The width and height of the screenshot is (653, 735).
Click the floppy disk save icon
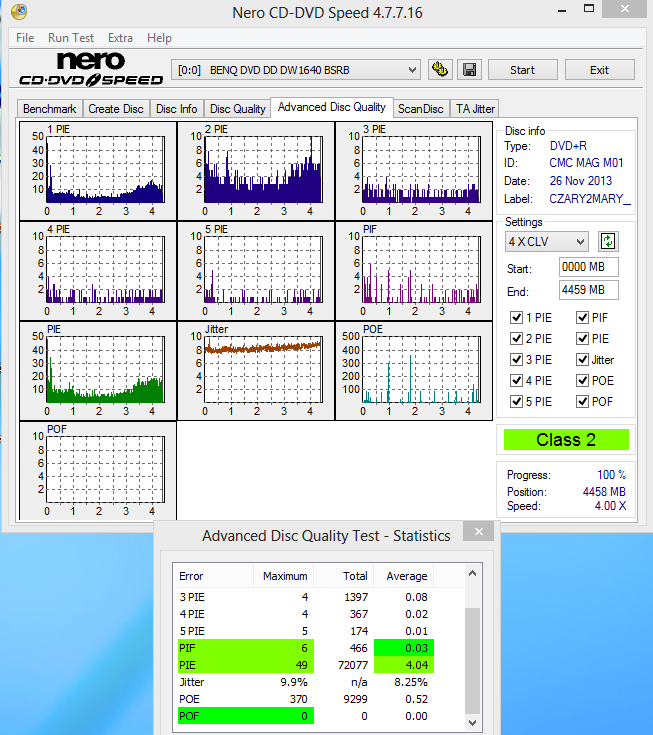[x=469, y=70]
